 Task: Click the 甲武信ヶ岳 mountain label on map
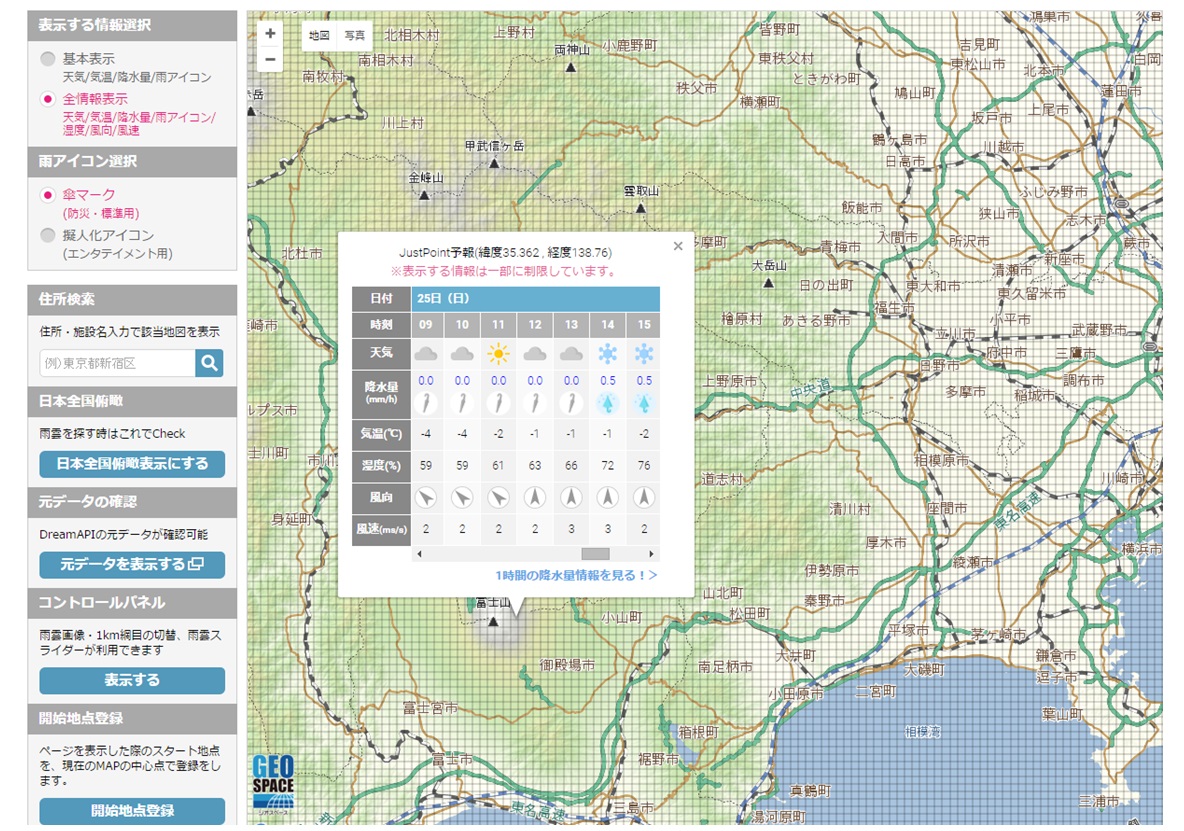coord(495,146)
